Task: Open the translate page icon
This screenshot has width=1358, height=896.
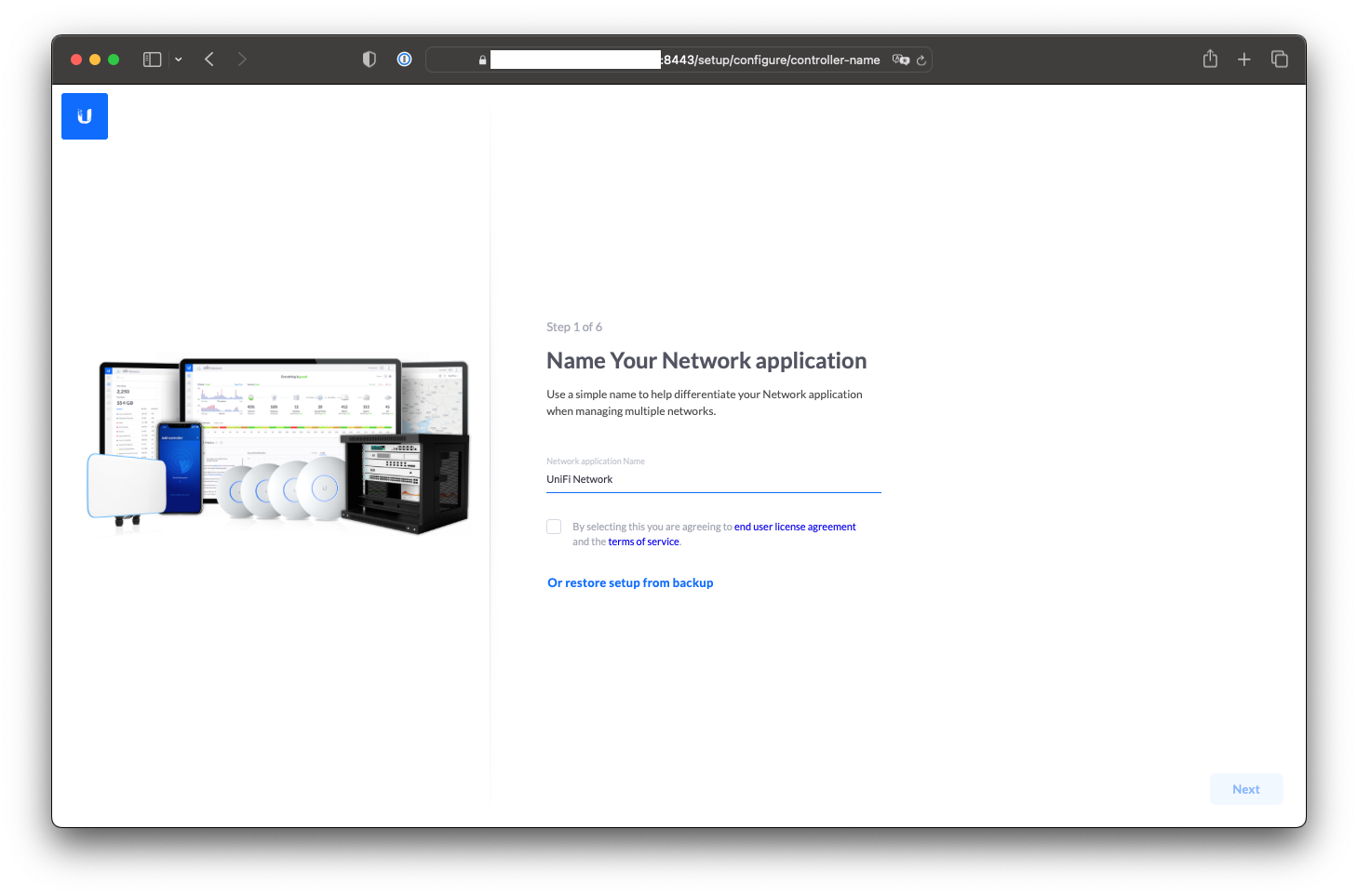Action: click(900, 60)
